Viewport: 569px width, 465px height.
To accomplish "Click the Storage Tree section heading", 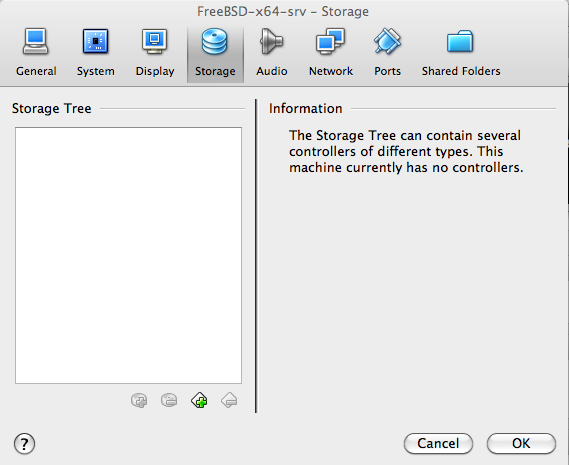I will tap(52, 109).
